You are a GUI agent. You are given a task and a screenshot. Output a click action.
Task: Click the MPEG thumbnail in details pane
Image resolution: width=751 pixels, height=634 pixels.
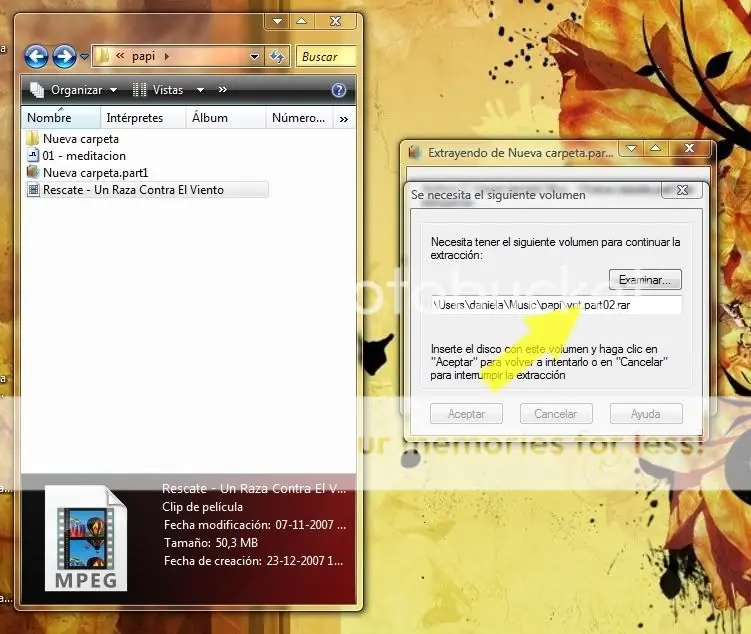86,538
